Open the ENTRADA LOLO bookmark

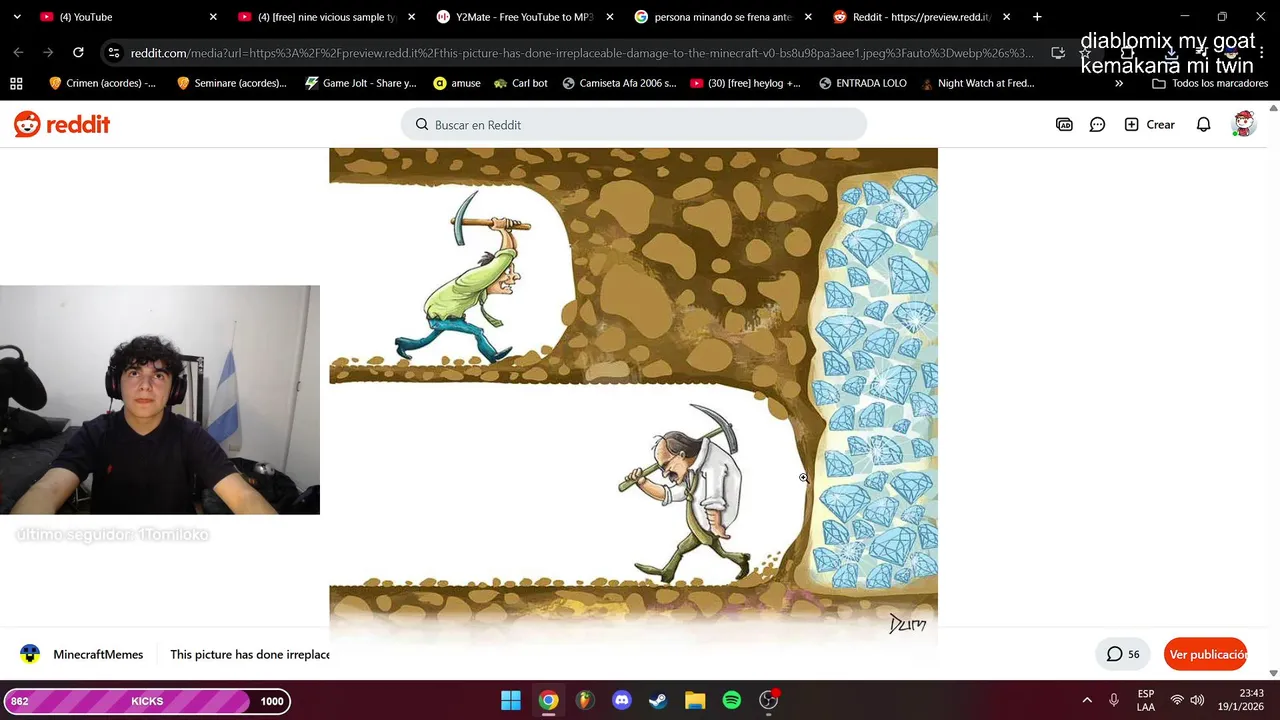tap(862, 83)
